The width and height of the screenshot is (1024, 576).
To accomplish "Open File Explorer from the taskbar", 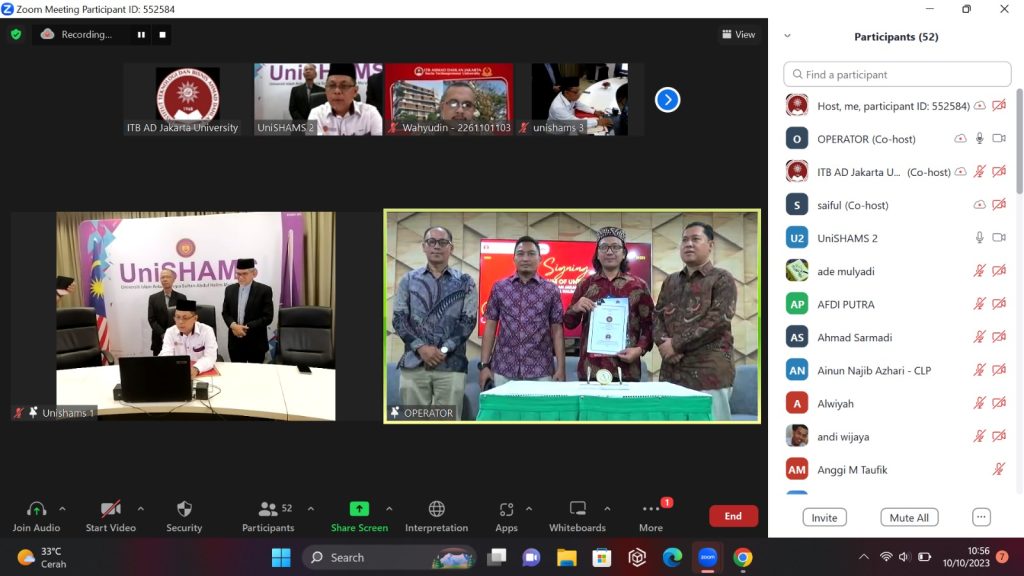I will [x=566, y=558].
